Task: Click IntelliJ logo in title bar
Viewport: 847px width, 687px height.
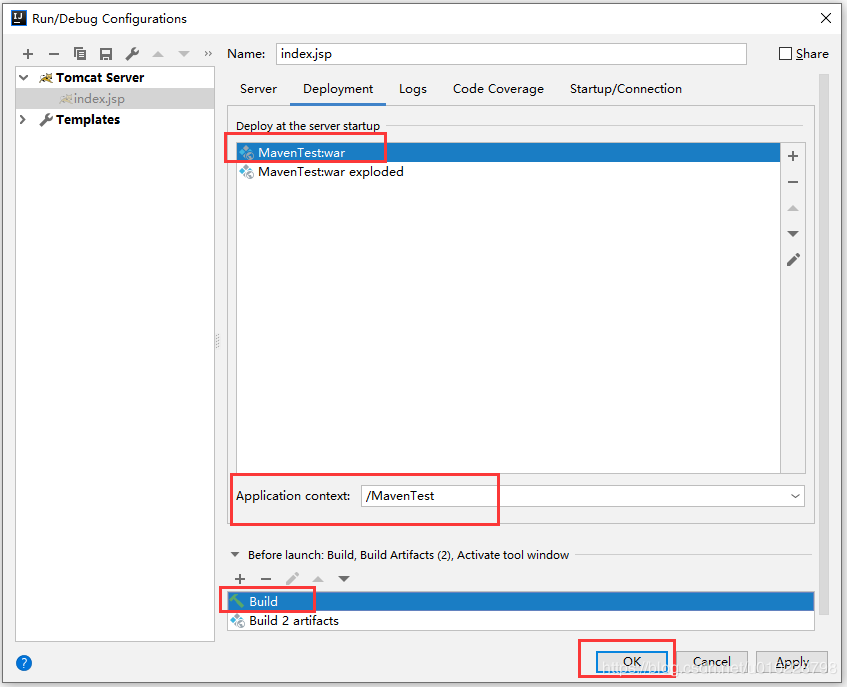Action: pos(19,18)
